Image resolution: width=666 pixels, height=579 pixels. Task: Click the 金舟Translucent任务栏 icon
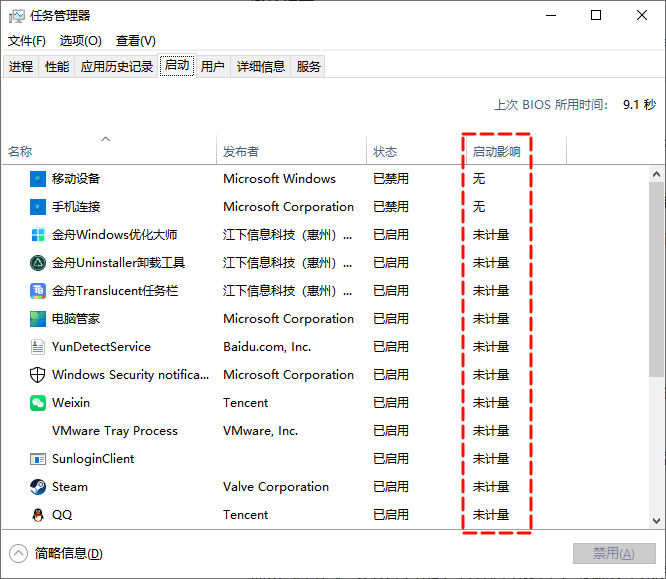click(x=38, y=291)
